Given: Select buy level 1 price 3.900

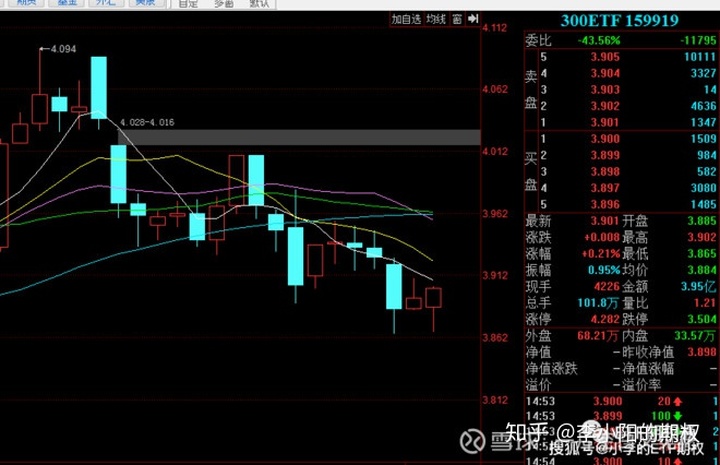Looking at the screenshot, I should pos(605,139).
